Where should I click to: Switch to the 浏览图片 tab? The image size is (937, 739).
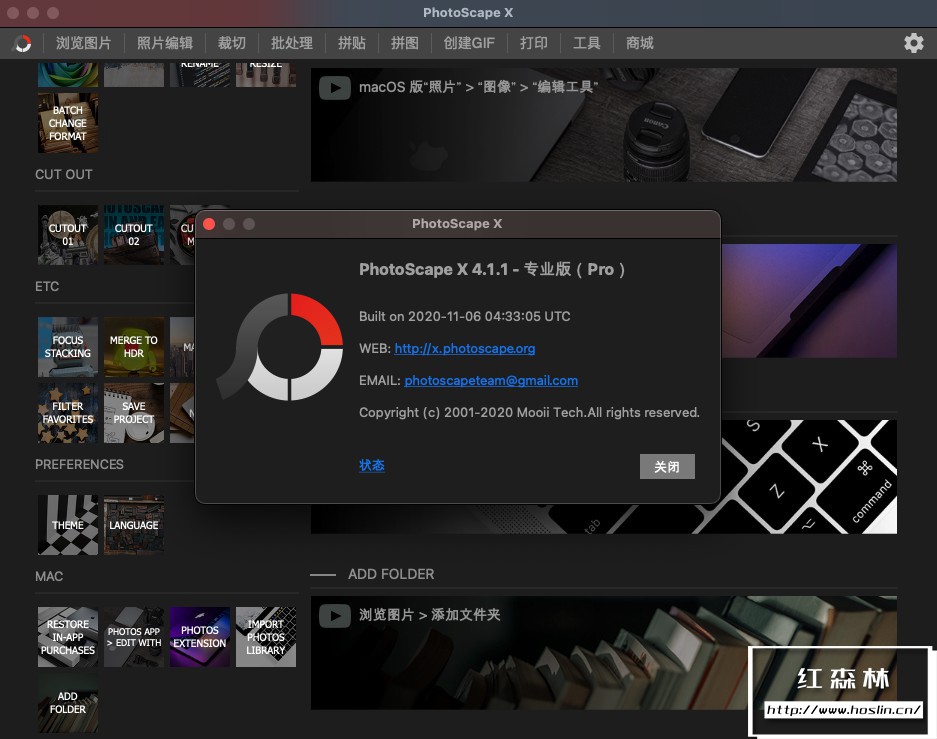84,43
